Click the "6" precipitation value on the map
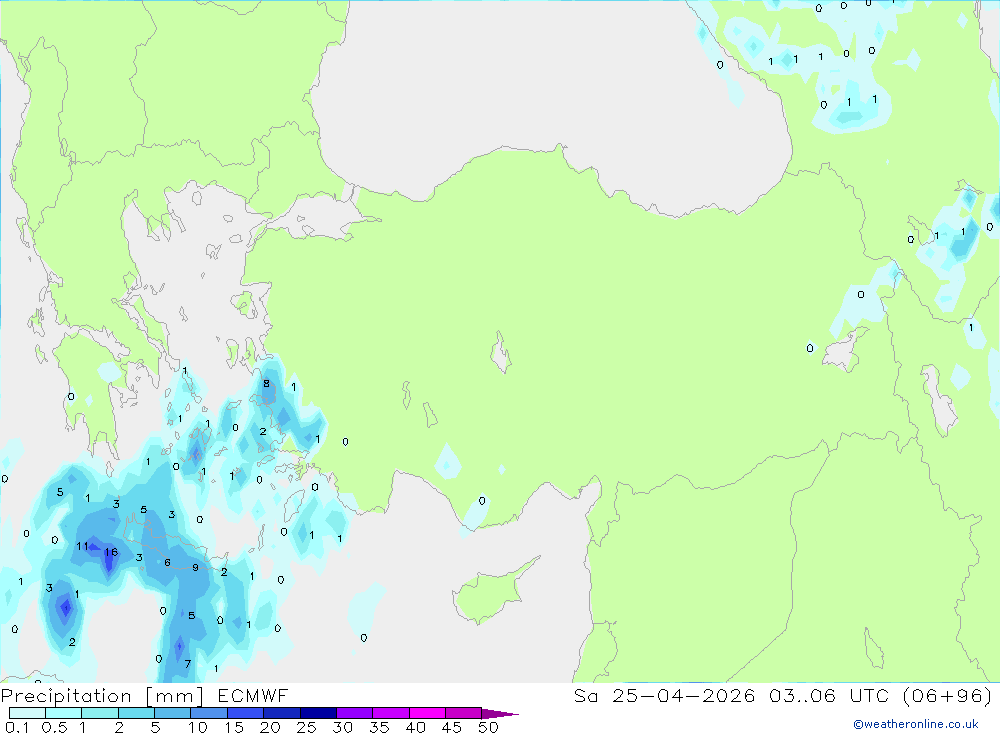This screenshot has width=1000, height=733. click(x=167, y=562)
